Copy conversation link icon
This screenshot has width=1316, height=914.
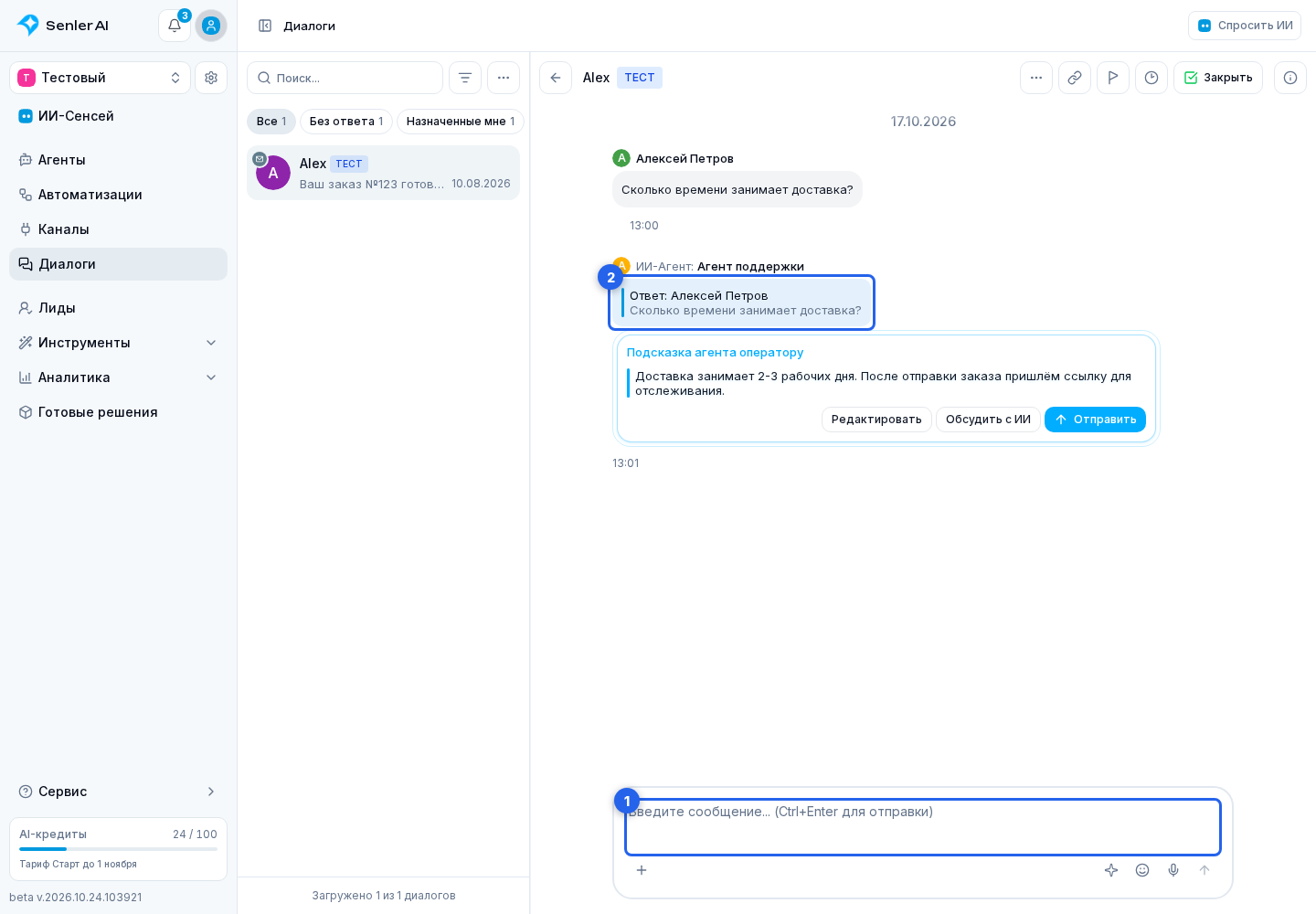tap(1075, 78)
